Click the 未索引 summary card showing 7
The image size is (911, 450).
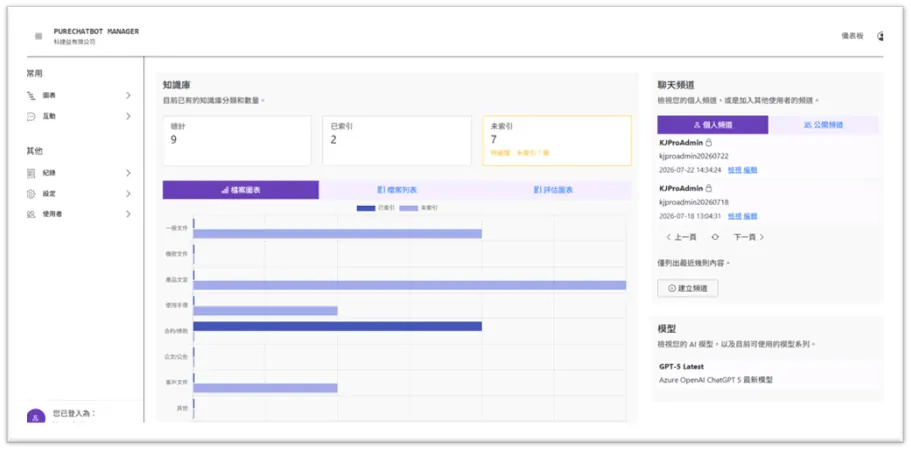[x=557, y=141]
